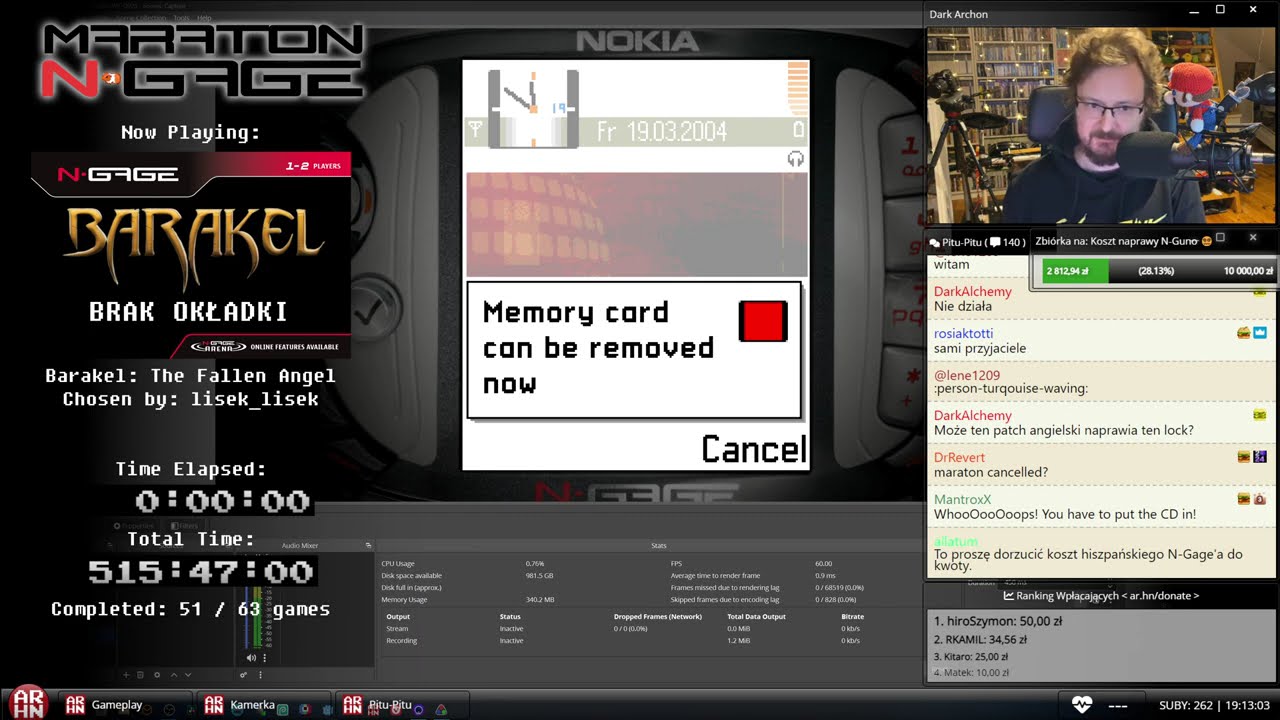Viewport: 1280px width, 720px height.
Task: Add a source with the plus icon
Action: pyautogui.click(x=126, y=675)
